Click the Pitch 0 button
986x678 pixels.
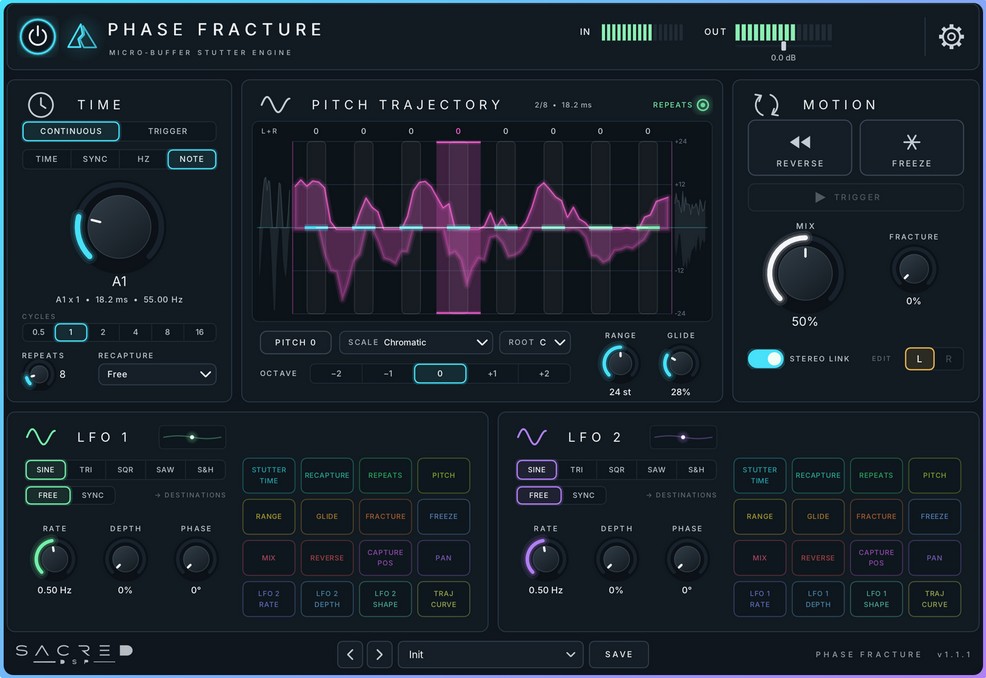pyautogui.click(x=296, y=342)
